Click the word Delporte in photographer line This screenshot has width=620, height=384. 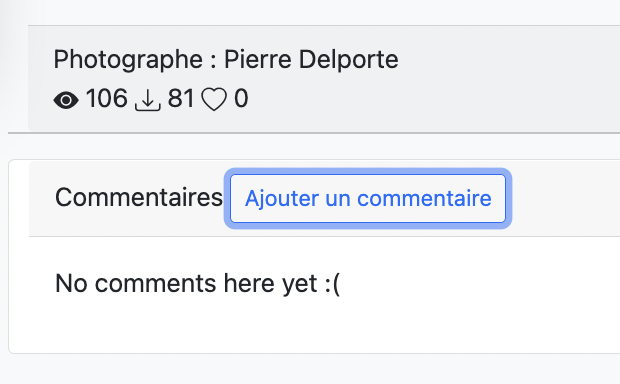pyautogui.click(x=348, y=60)
